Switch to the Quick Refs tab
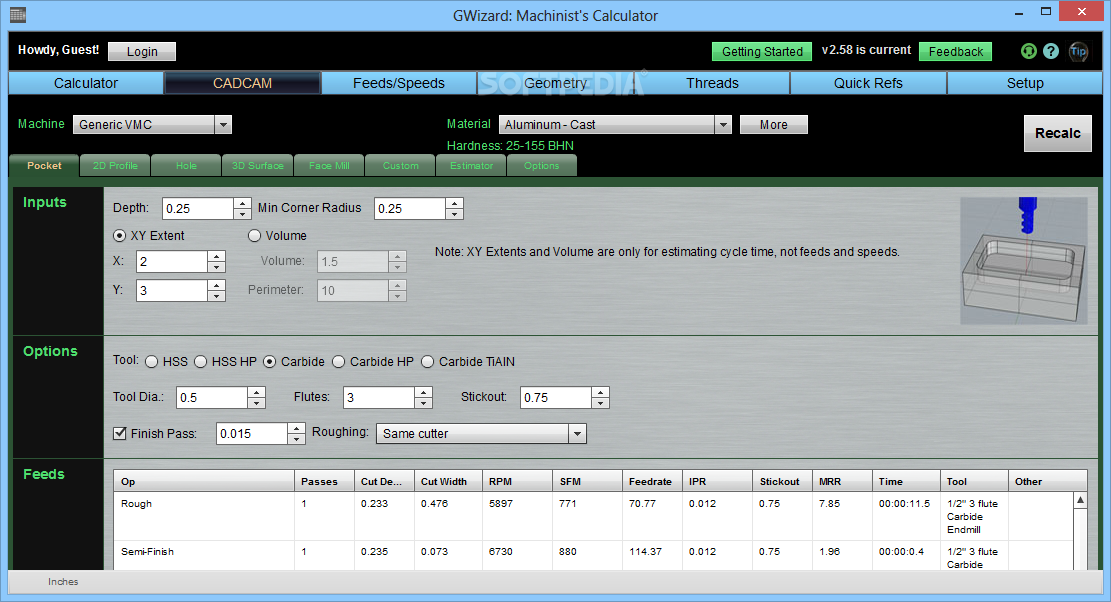The width and height of the screenshot is (1111, 602). [868, 83]
